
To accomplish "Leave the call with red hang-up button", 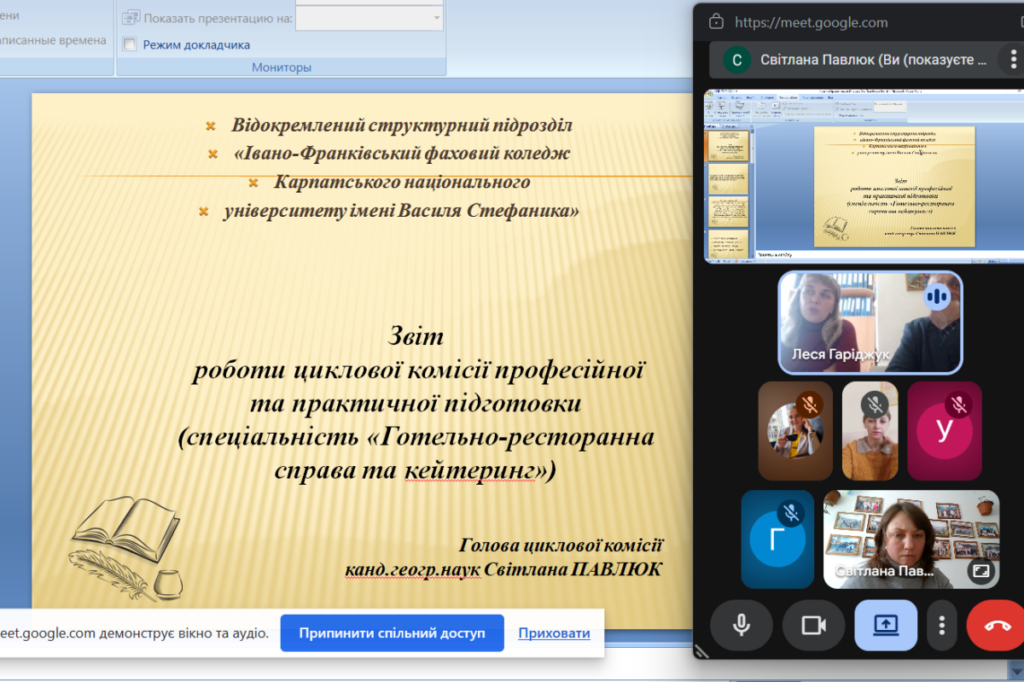I will 996,625.
